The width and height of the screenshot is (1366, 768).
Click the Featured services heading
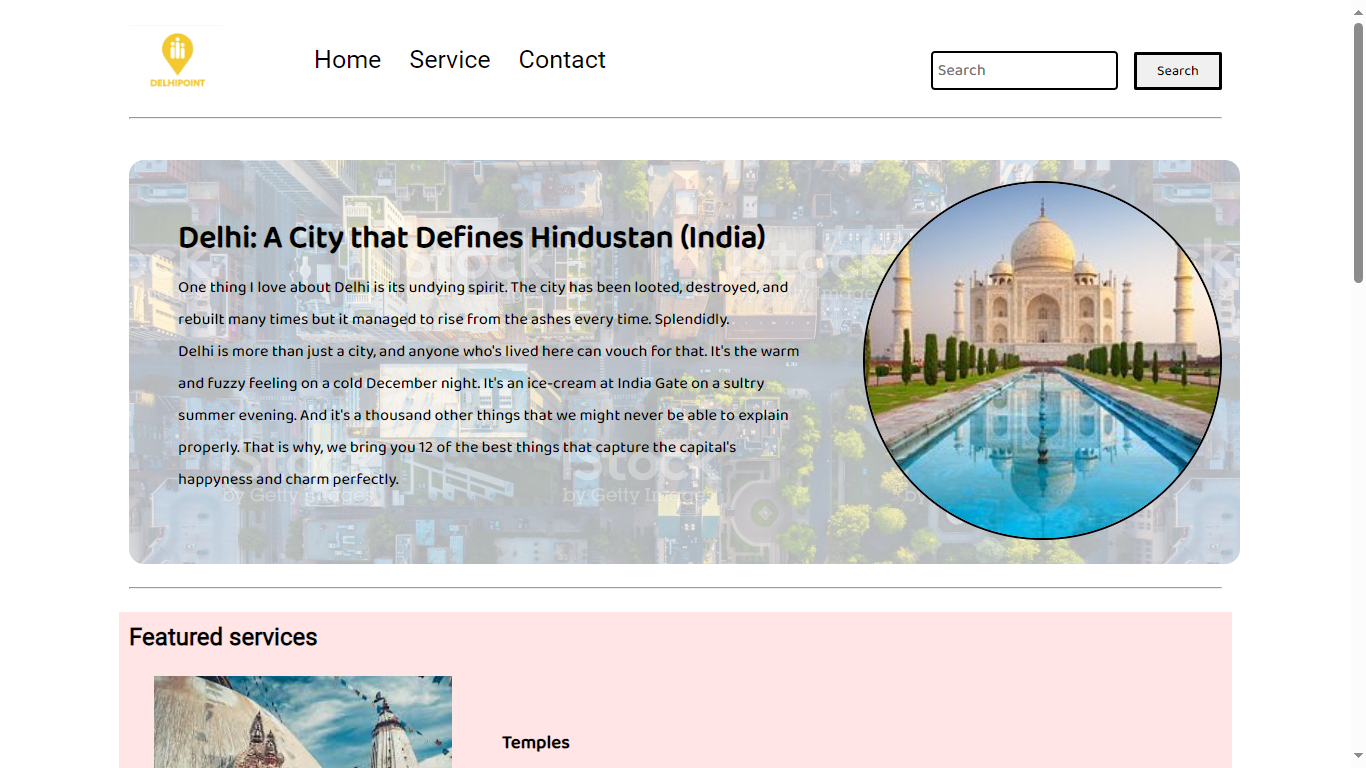pos(223,637)
